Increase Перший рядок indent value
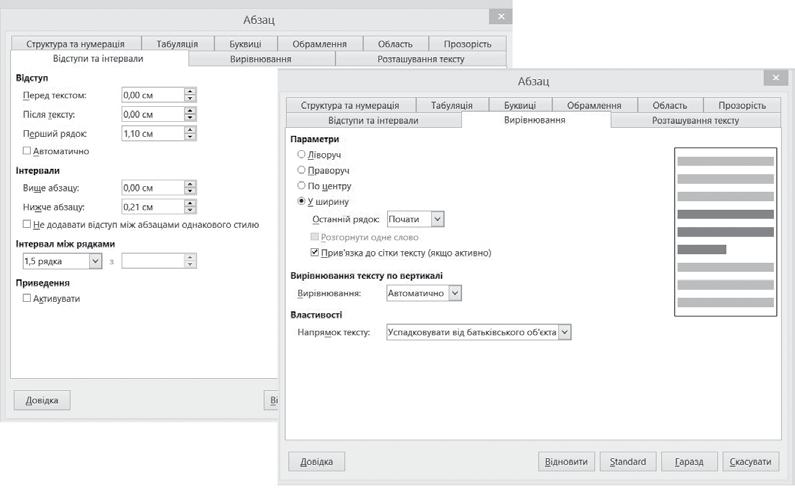The height and width of the screenshot is (497, 795). tap(190, 130)
